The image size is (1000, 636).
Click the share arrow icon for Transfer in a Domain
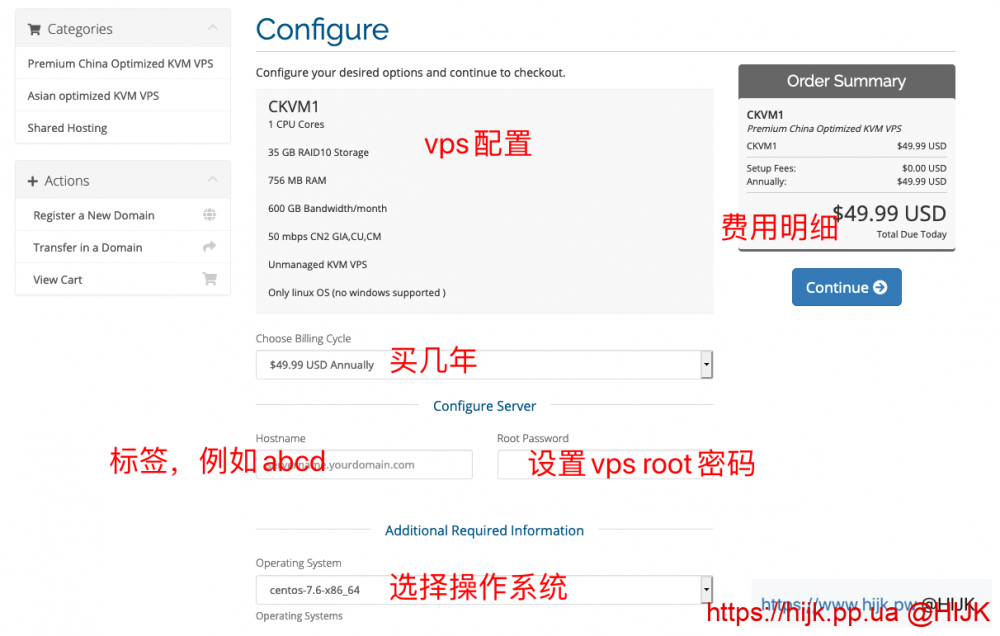pos(209,247)
